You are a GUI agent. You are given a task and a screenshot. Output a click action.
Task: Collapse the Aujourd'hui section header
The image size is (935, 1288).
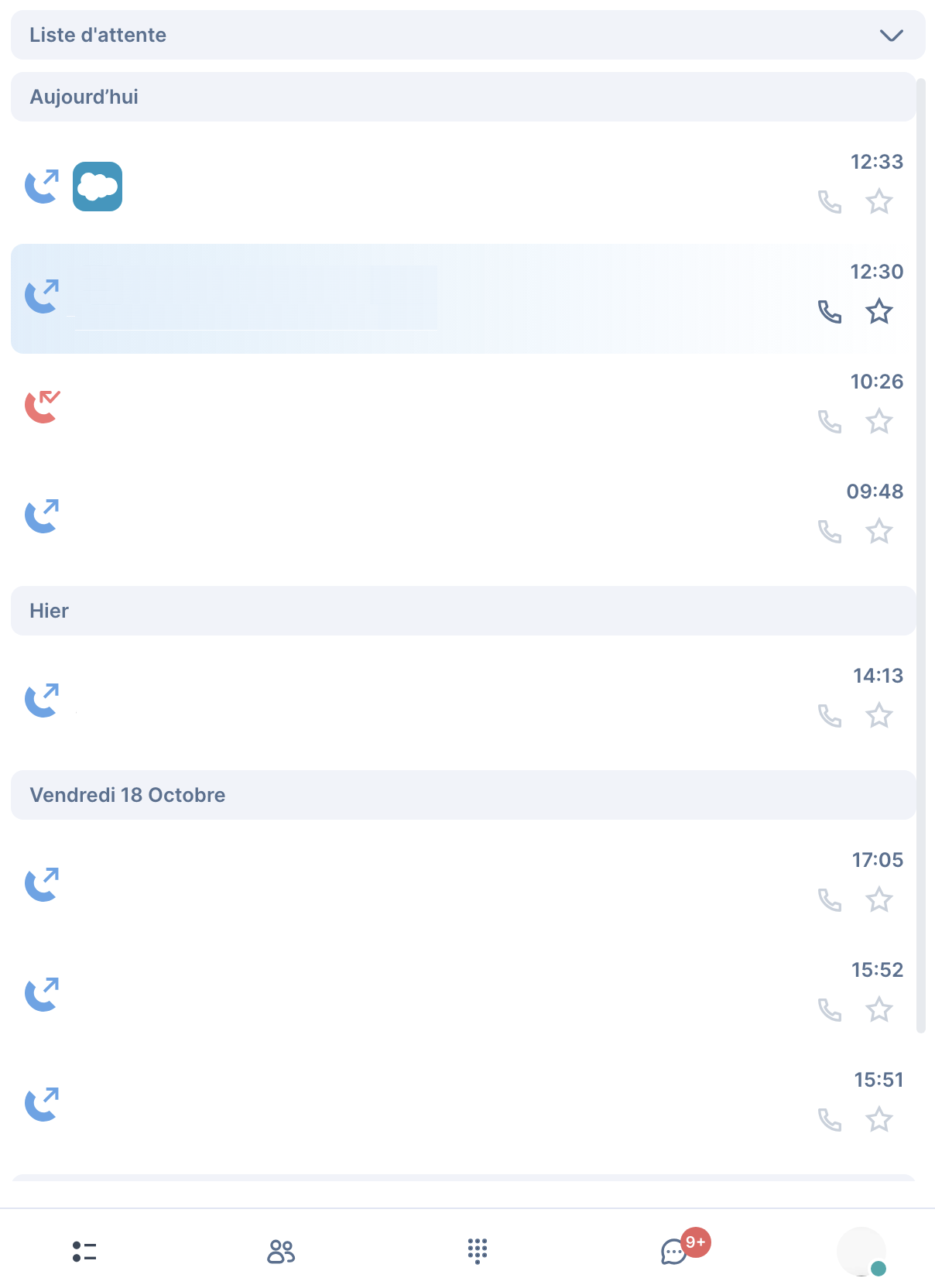[463, 97]
